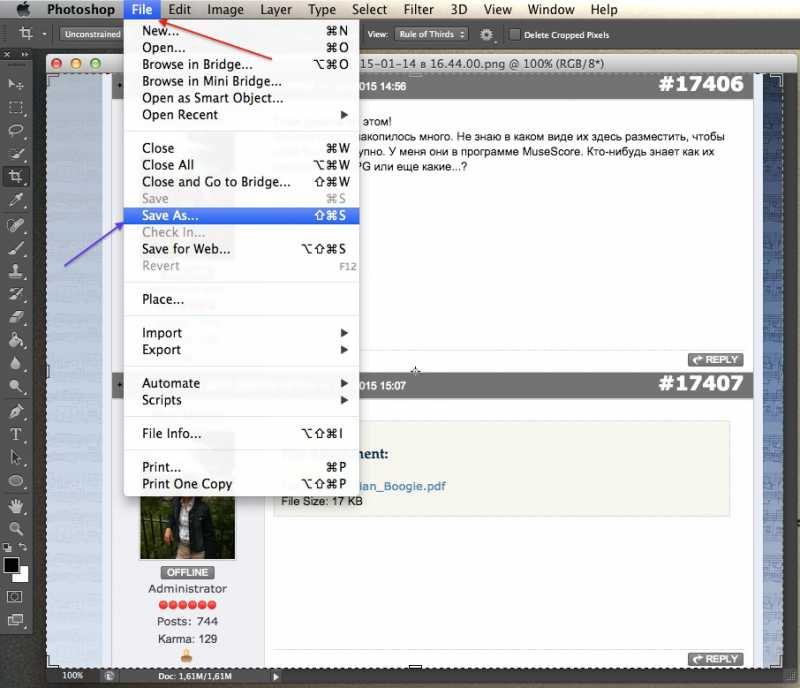
Task: Select the Blur tool
Action: point(16,363)
